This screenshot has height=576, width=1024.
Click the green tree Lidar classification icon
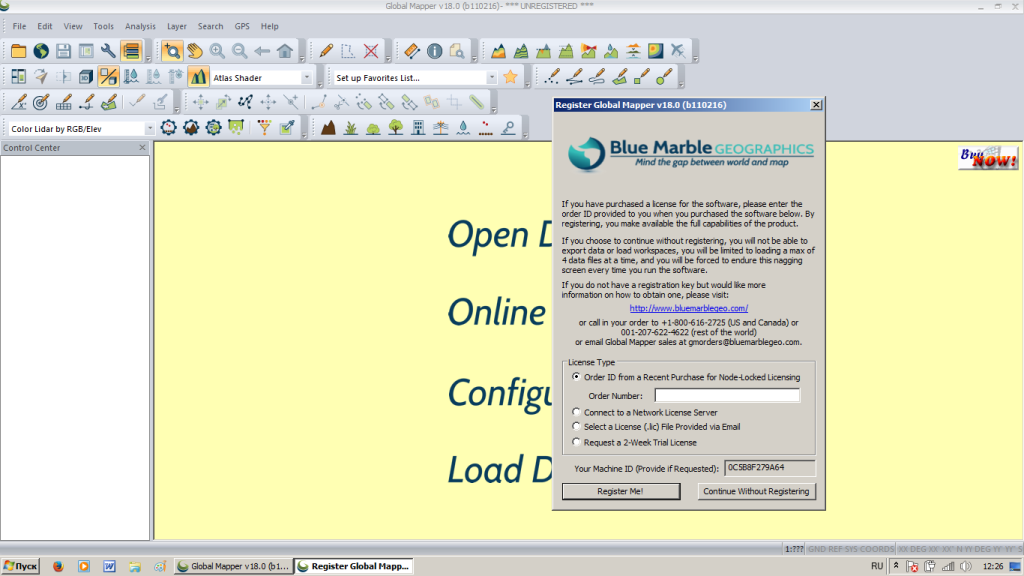pyautogui.click(x=396, y=128)
